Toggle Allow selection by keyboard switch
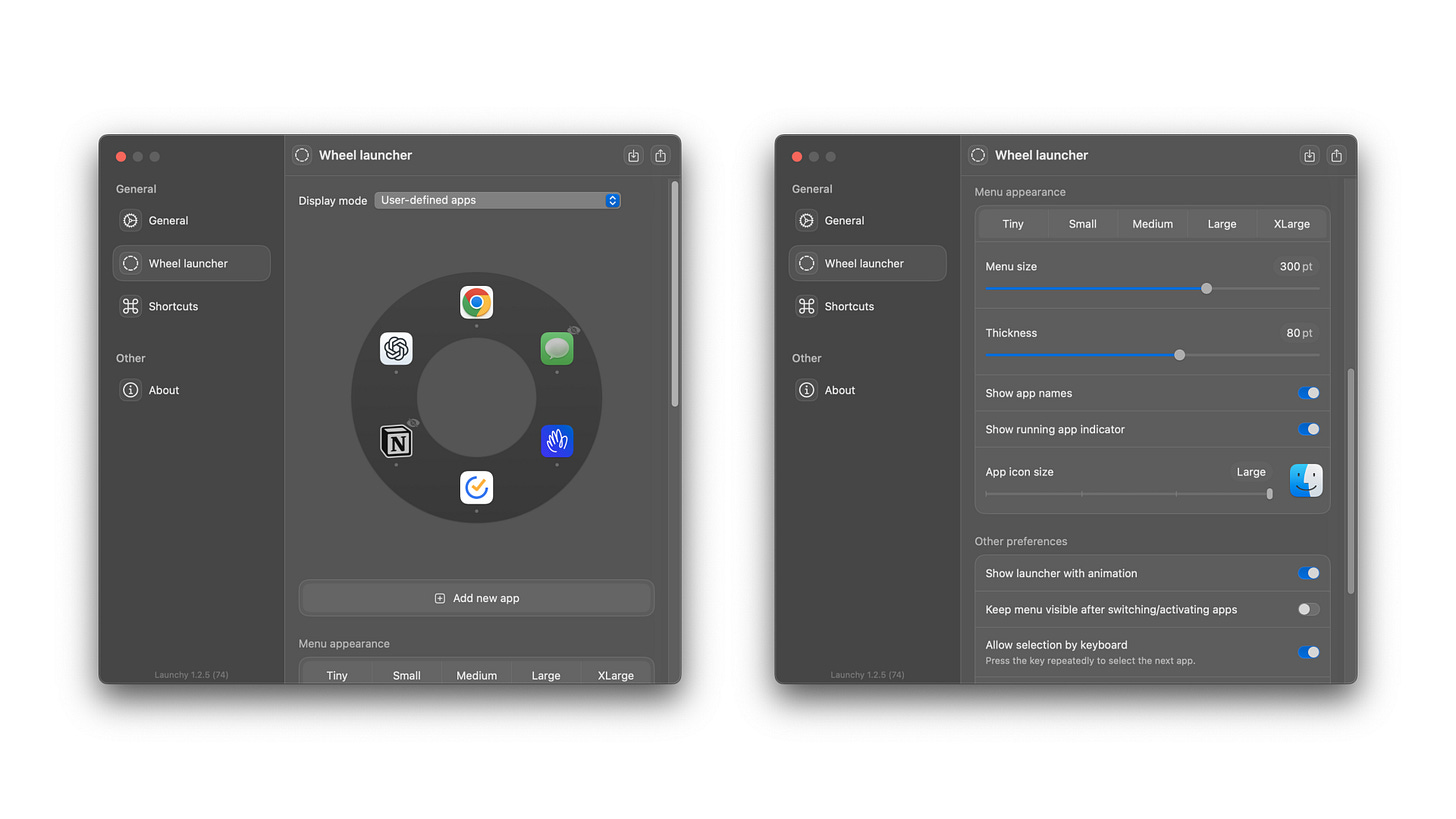The height and width of the screenshot is (819, 1456). (1308, 652)
